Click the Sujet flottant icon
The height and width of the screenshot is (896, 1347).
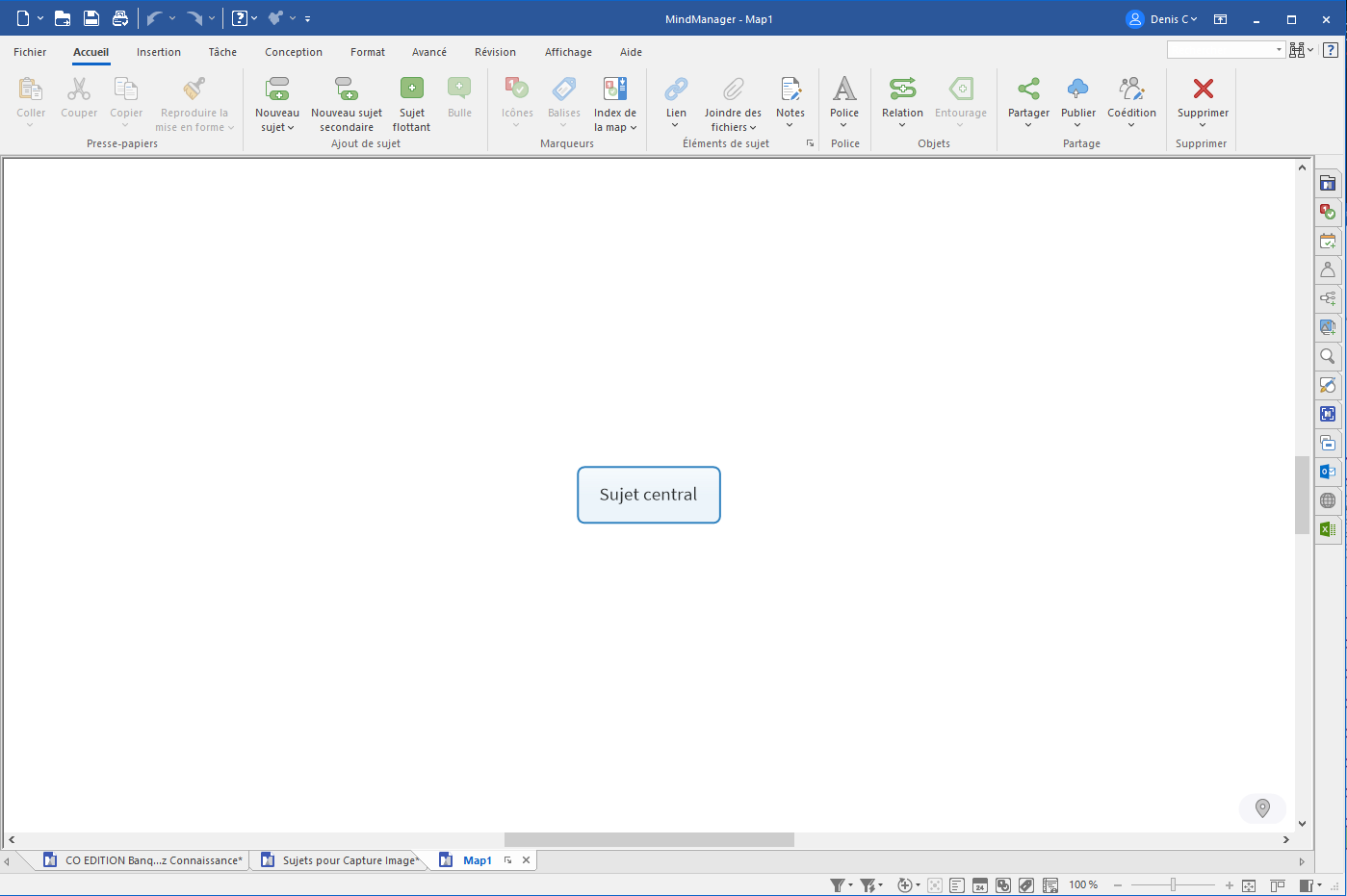411,90
